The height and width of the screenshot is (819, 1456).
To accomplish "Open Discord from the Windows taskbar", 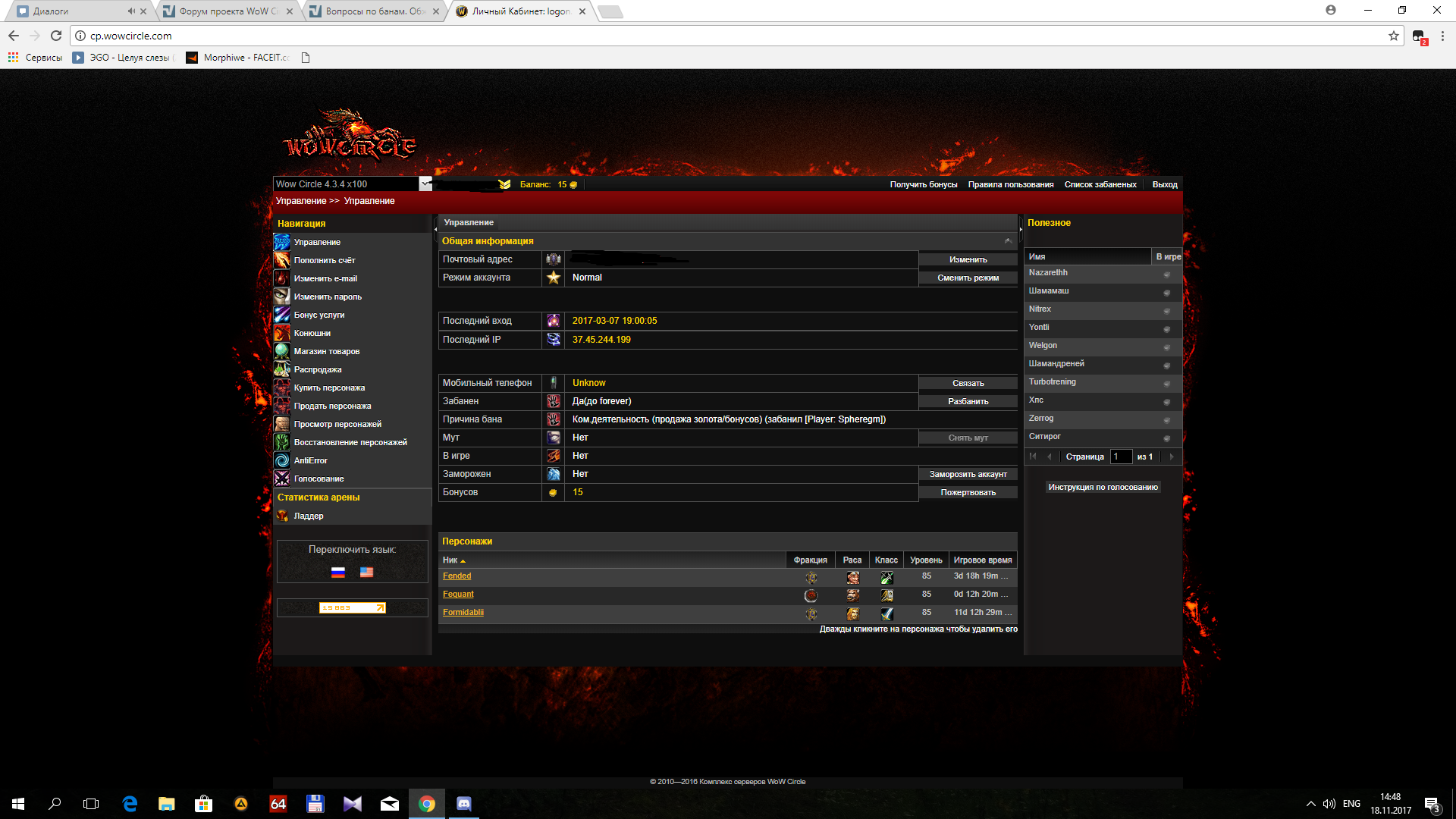I will (x=463, y=804).
